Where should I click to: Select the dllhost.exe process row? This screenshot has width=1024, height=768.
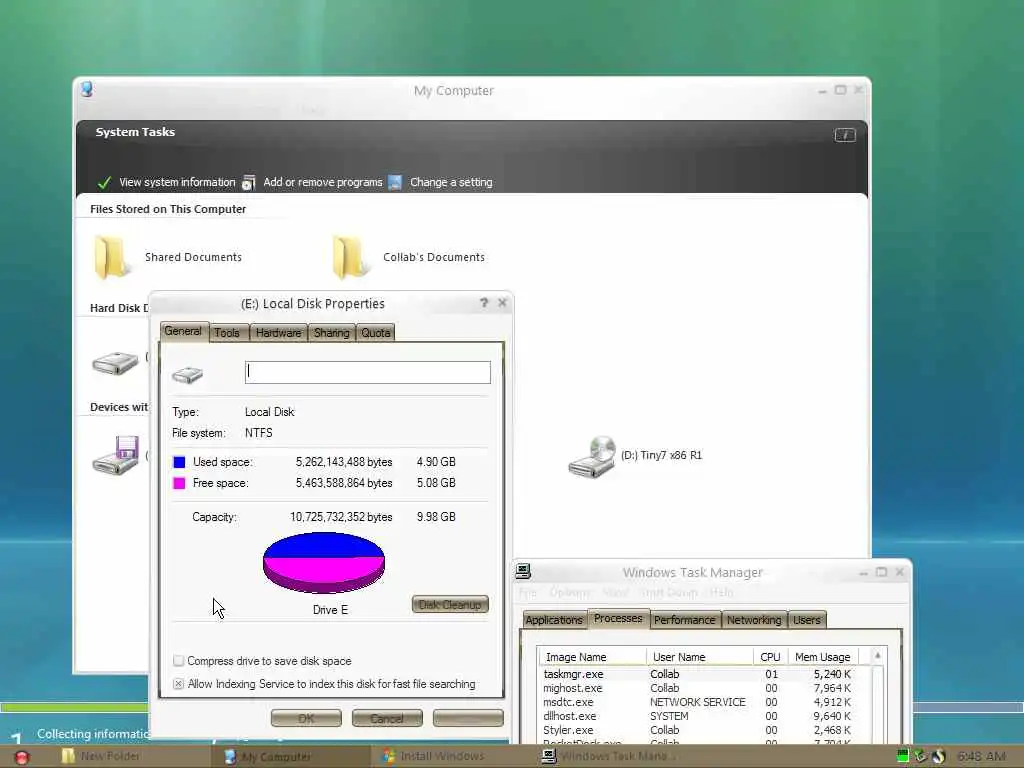[x=697, y=716]
